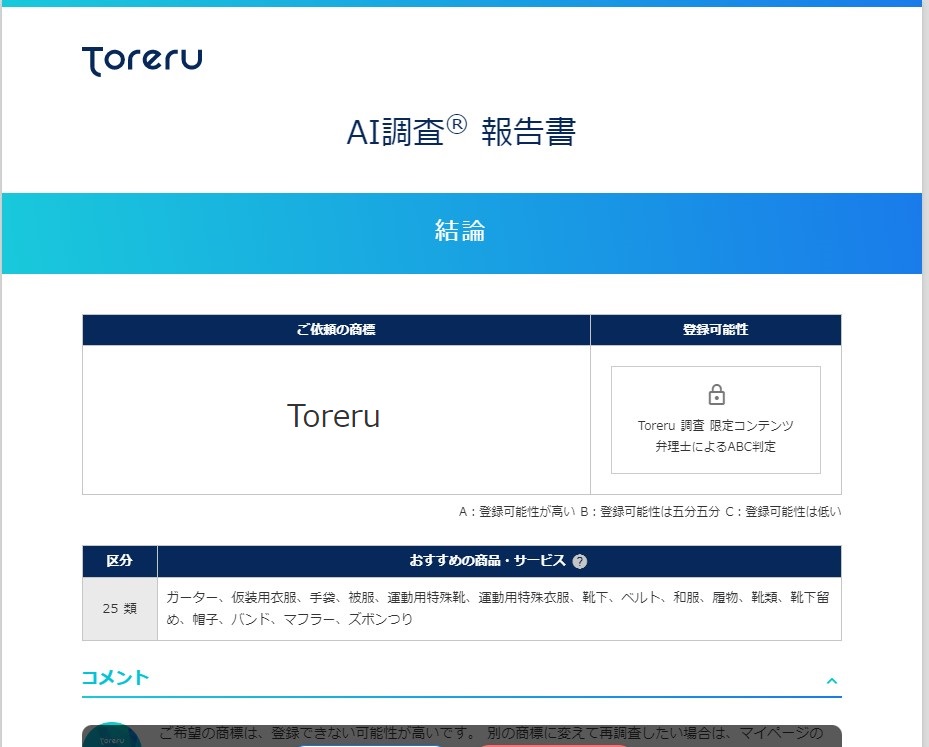The height and width of the screenshot is (747, 929).
Task: Collapse the コメント section with the chevron
Action: tap(832, 681)
